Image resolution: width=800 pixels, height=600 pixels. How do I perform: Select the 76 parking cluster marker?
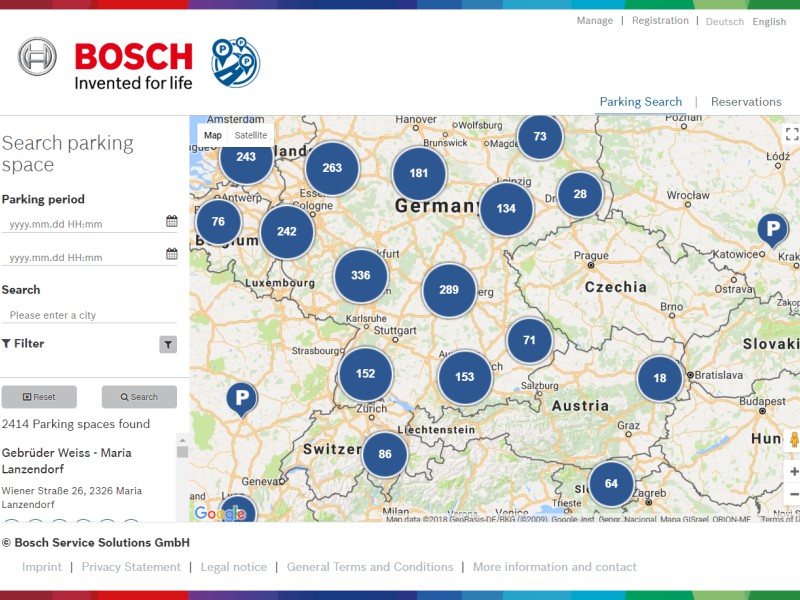218,222
